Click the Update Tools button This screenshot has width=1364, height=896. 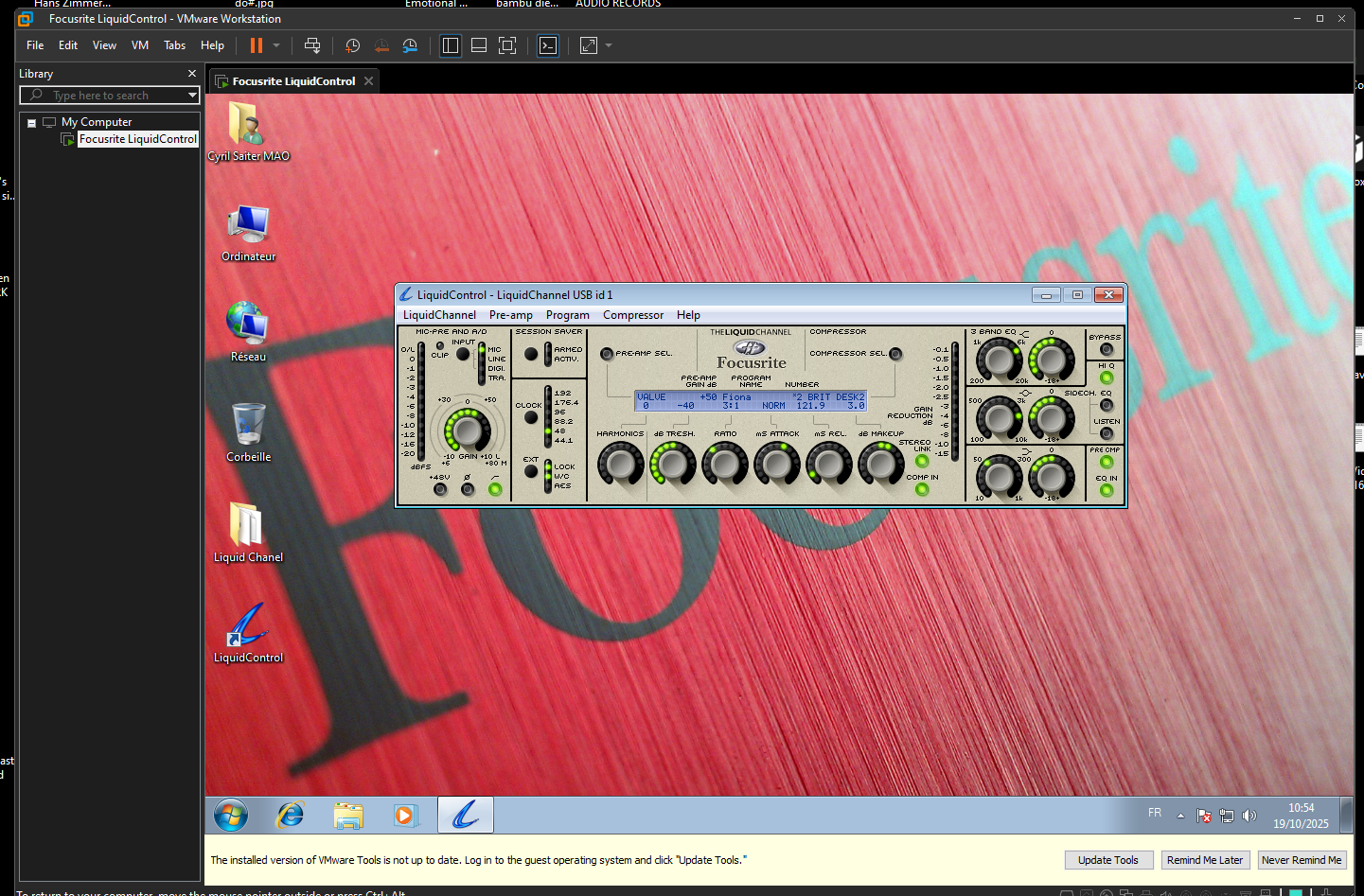pos(1108,860)
